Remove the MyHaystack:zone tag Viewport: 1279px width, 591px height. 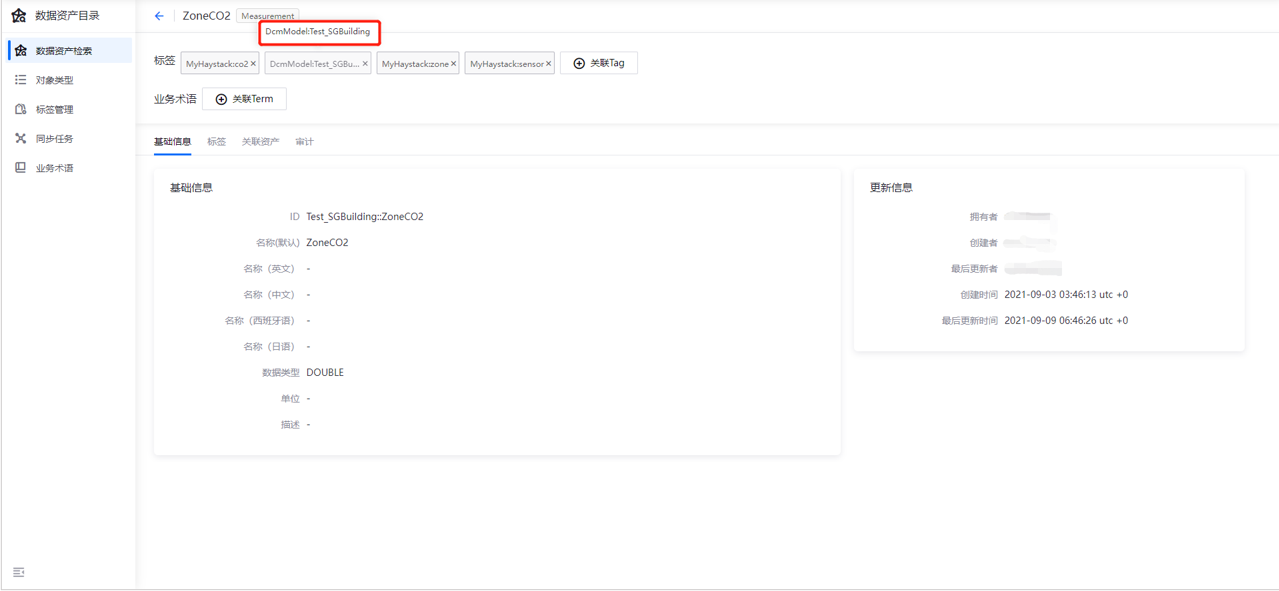453,64
